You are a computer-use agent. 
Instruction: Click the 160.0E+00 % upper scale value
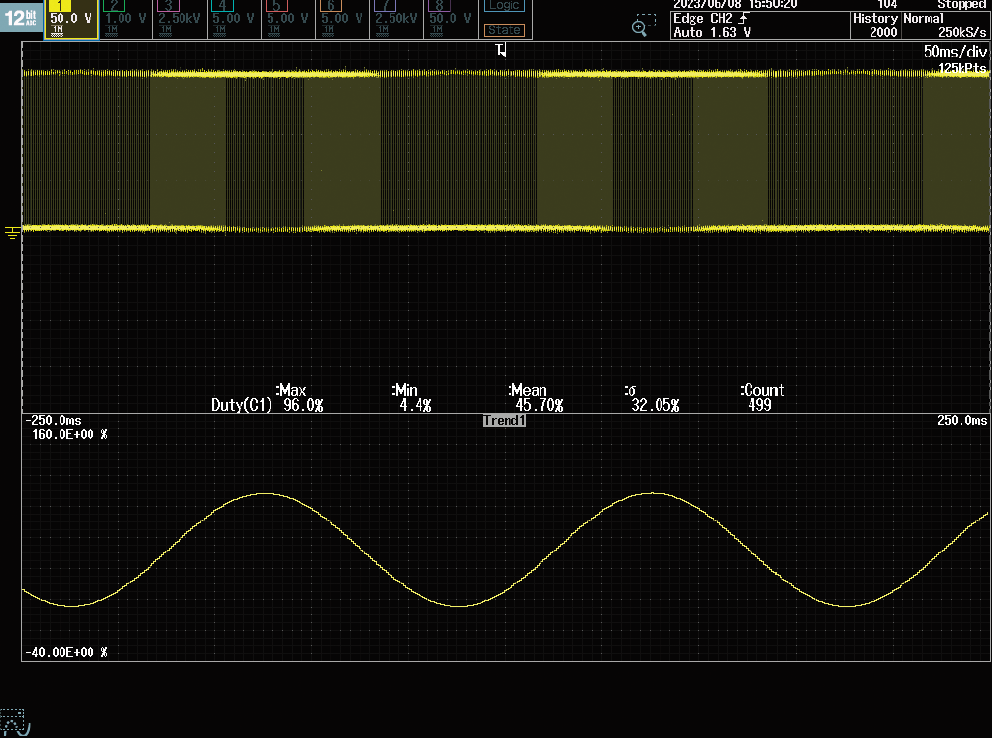(x=70, y=434)
